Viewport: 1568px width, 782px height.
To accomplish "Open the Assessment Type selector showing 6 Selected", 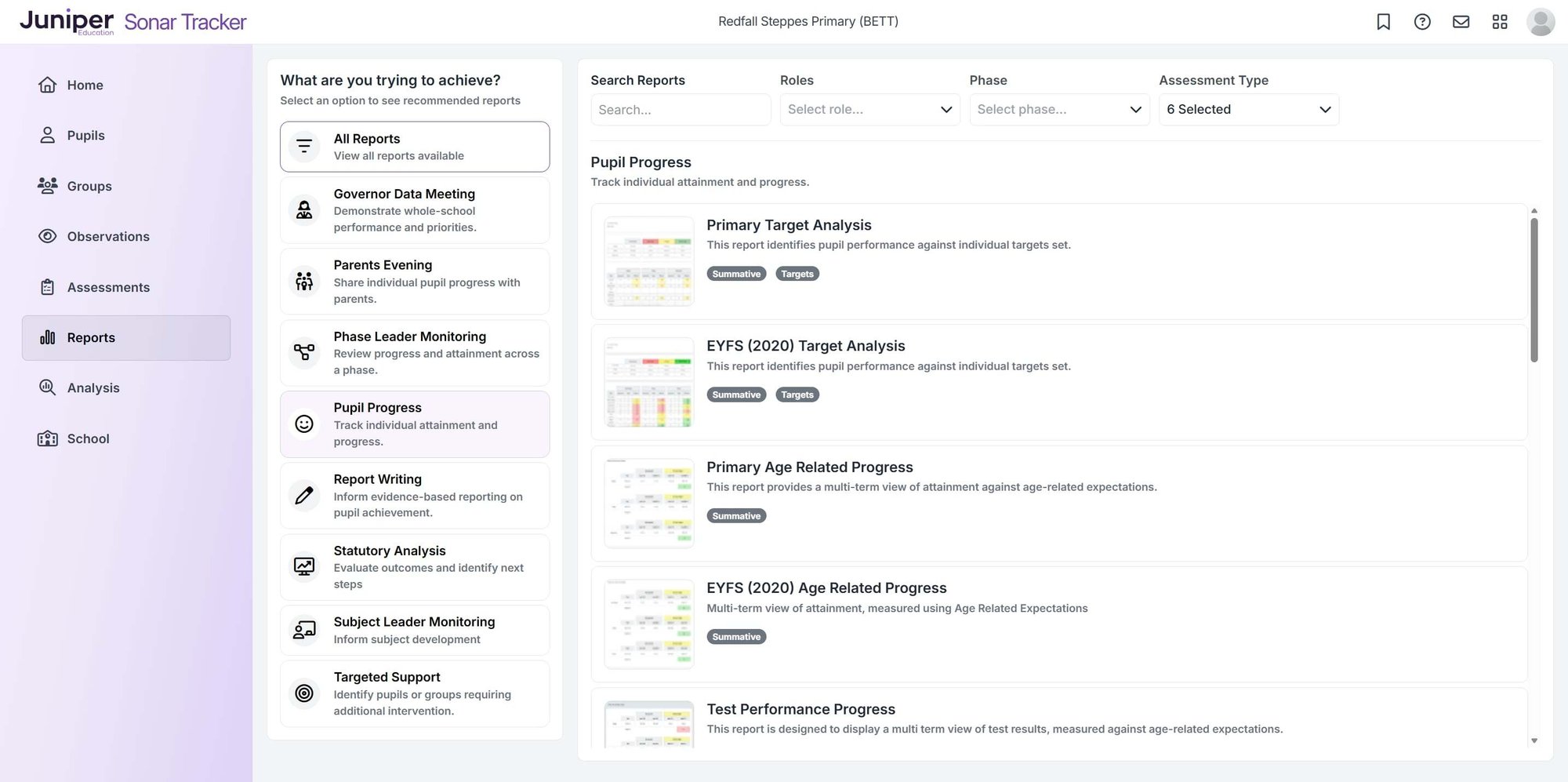I will click(x=1248, y=109).
